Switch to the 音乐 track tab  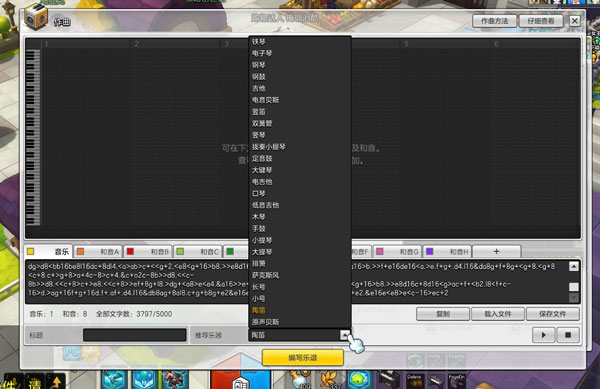pyautogui.click(x=48, y=251)
